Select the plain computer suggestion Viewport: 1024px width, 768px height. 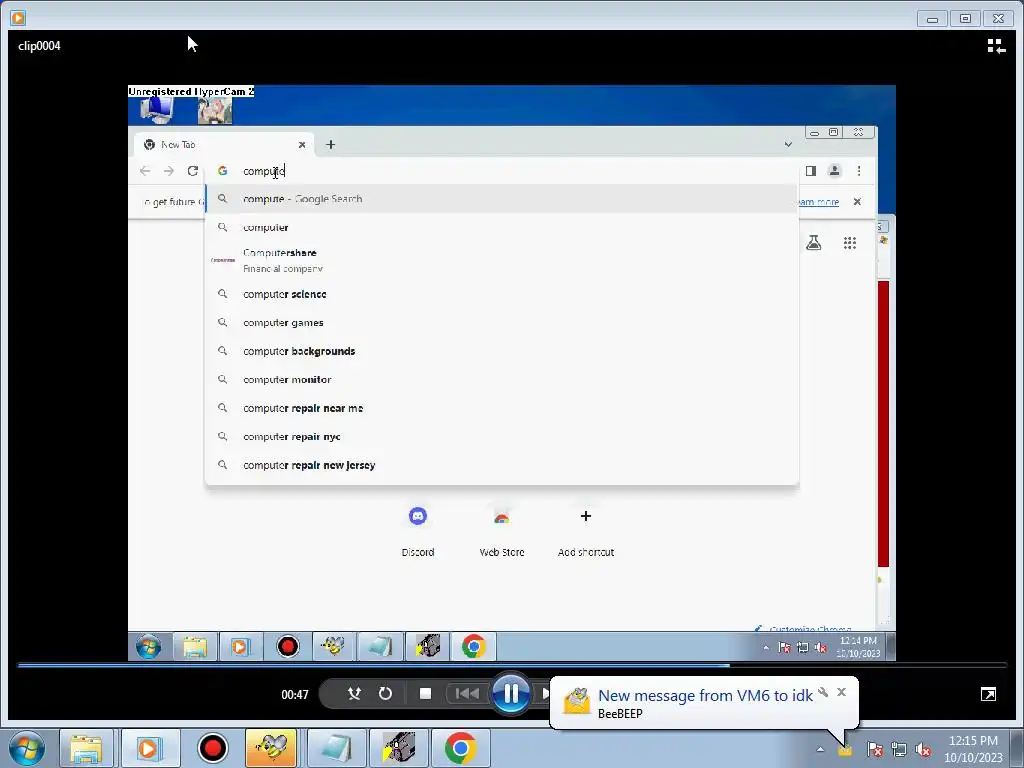[502, 227]
